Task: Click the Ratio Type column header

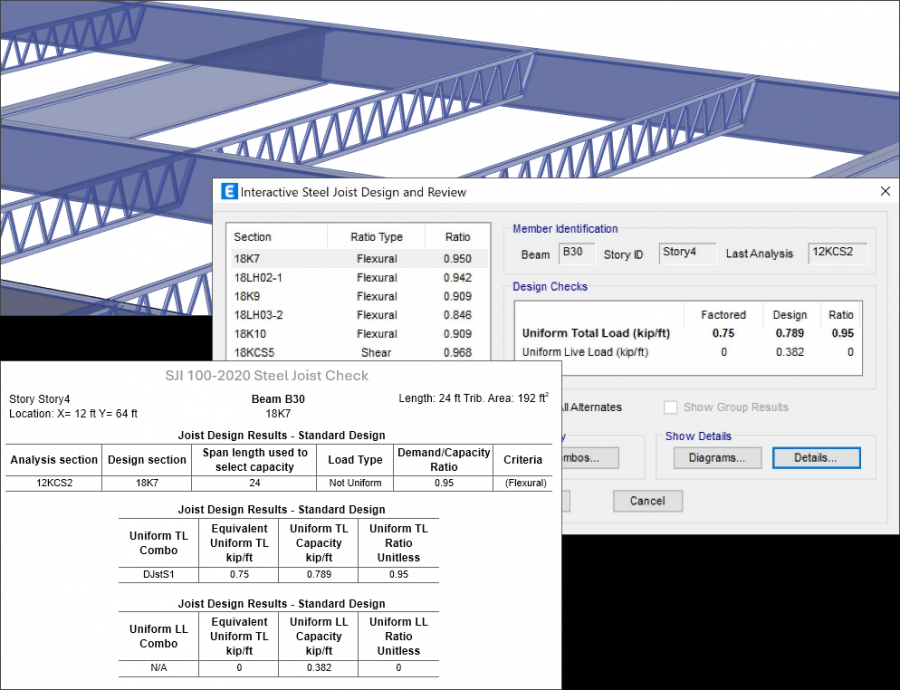Action: pyautogui.click(x=376, y=237)
